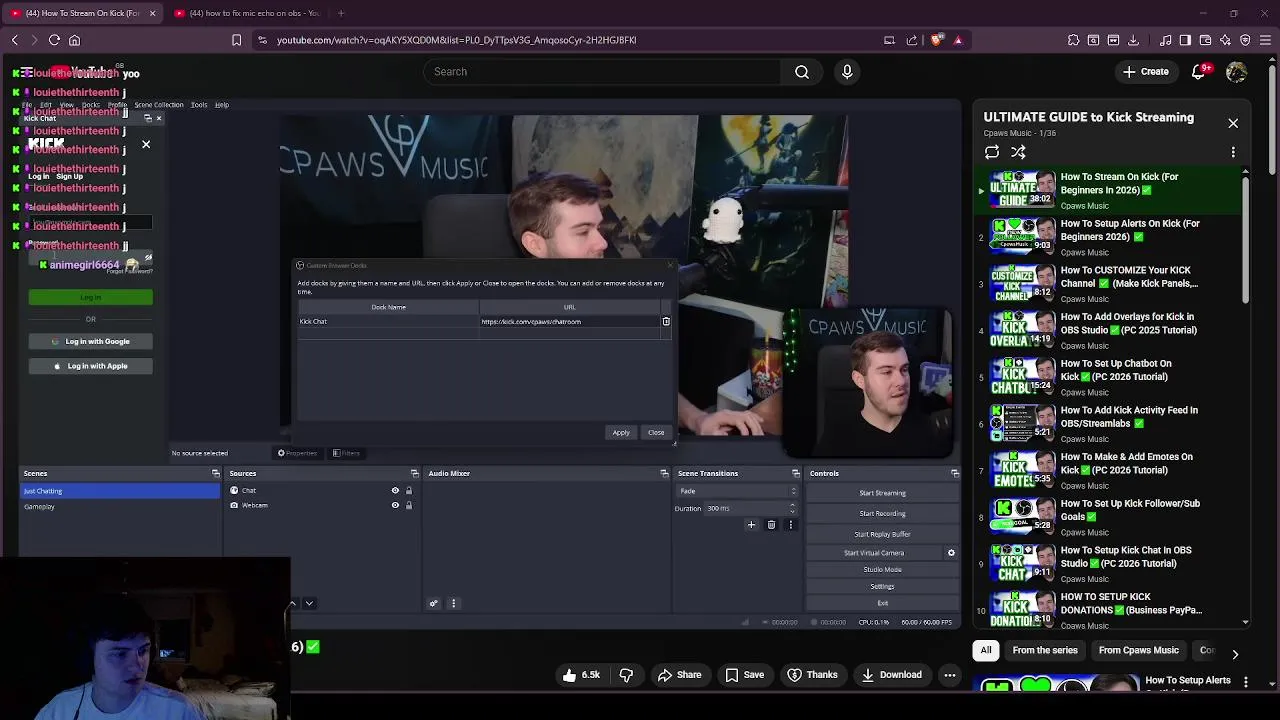Share page with the address bar share icon
The width and height of the screenshot is (1280, 720).
[912, 40]
